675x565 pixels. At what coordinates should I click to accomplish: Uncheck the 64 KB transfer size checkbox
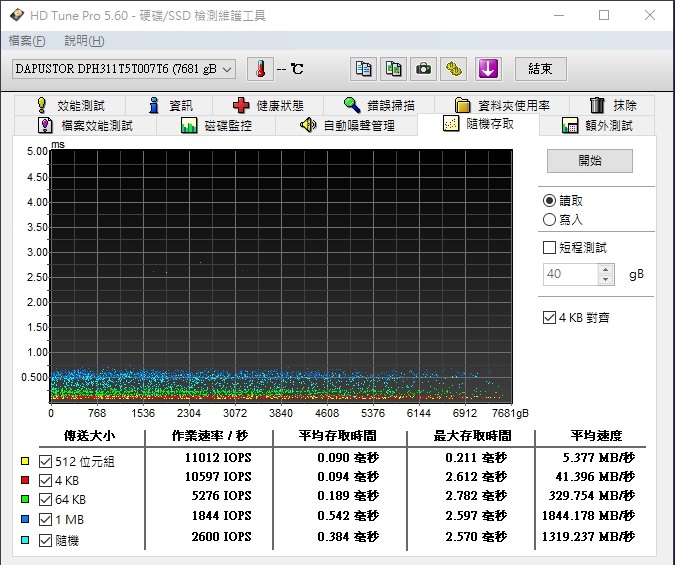point(45,500)
